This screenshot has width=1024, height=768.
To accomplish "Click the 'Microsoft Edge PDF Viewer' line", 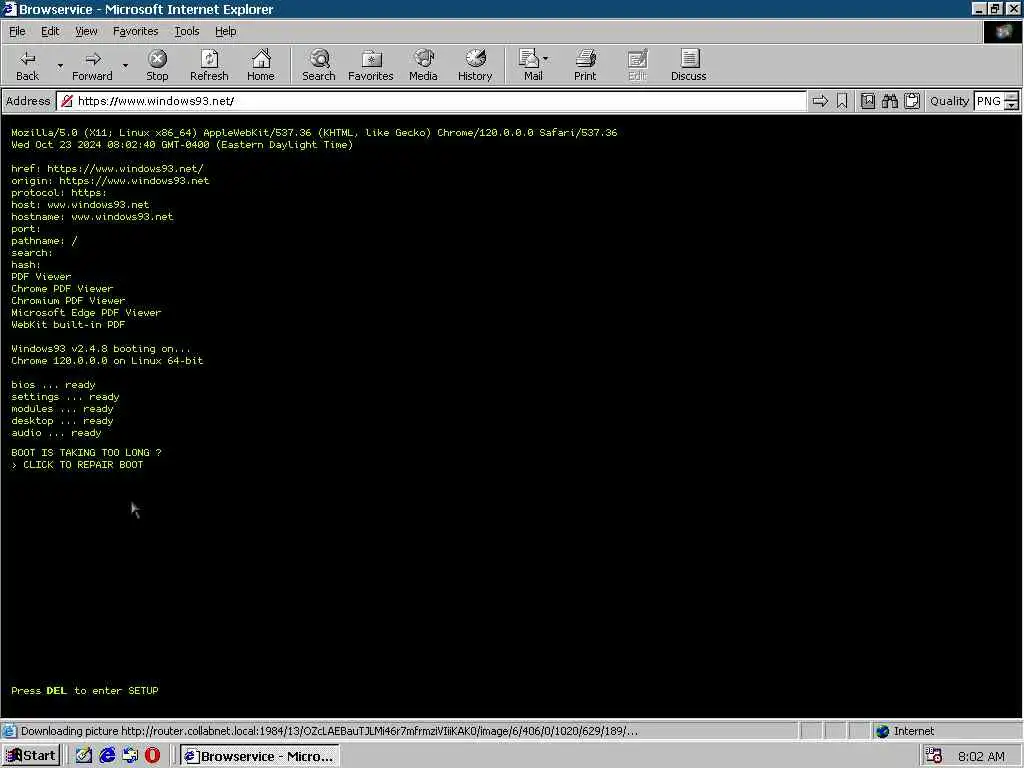I will 86,313.
